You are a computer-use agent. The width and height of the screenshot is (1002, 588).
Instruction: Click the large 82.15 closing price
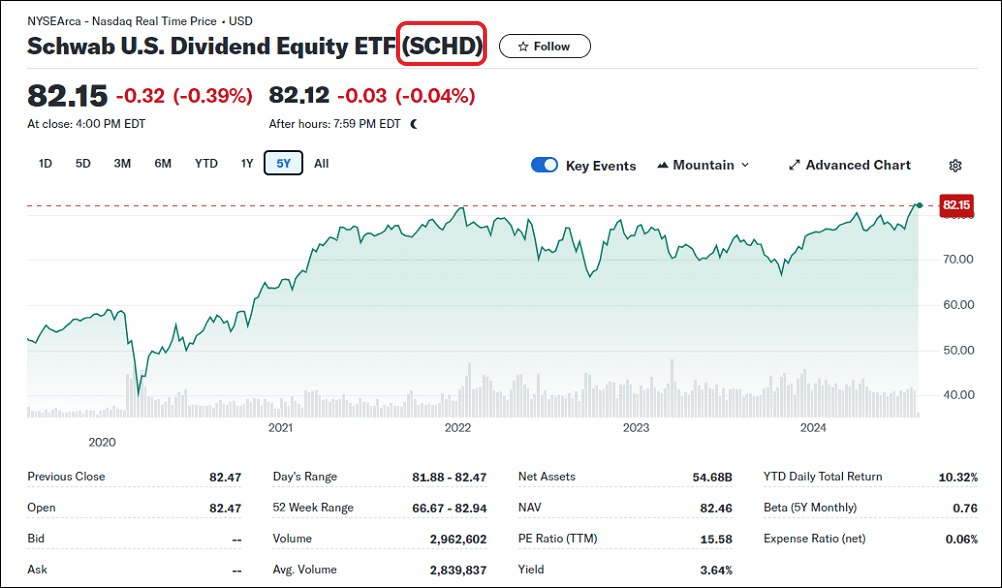coord(67,96)
